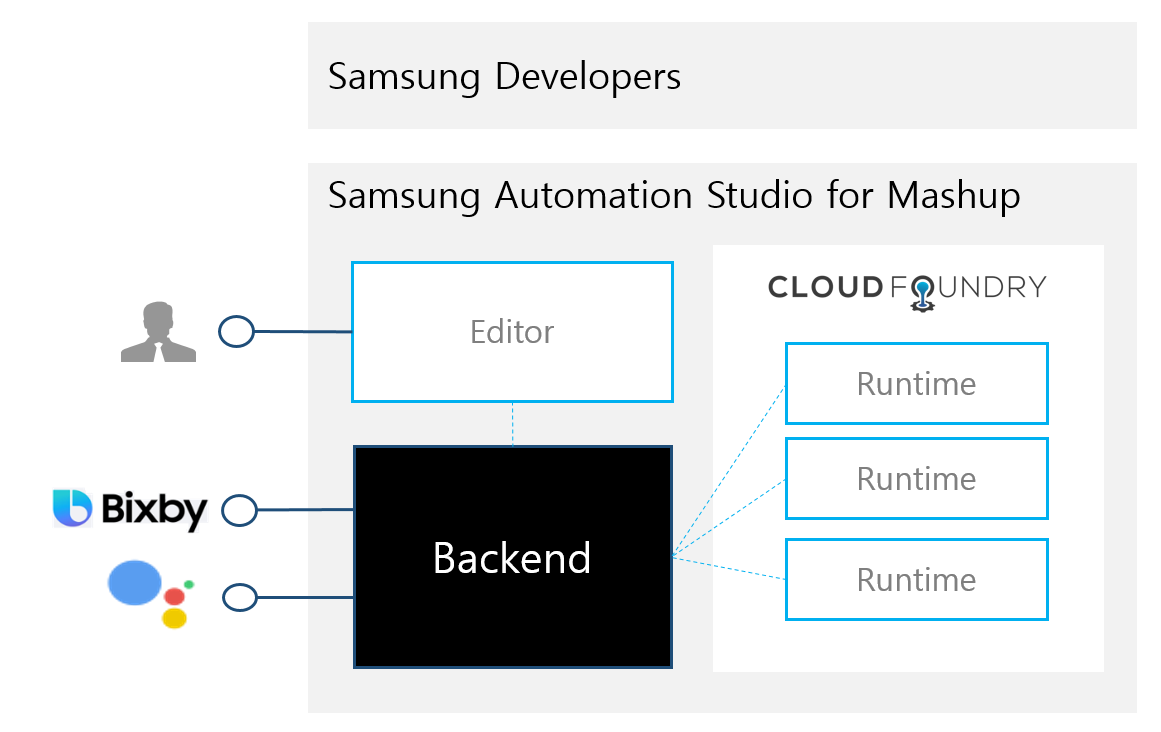Click the middle Runtime box
1161x732 pixels.
(x=917, y=479)
